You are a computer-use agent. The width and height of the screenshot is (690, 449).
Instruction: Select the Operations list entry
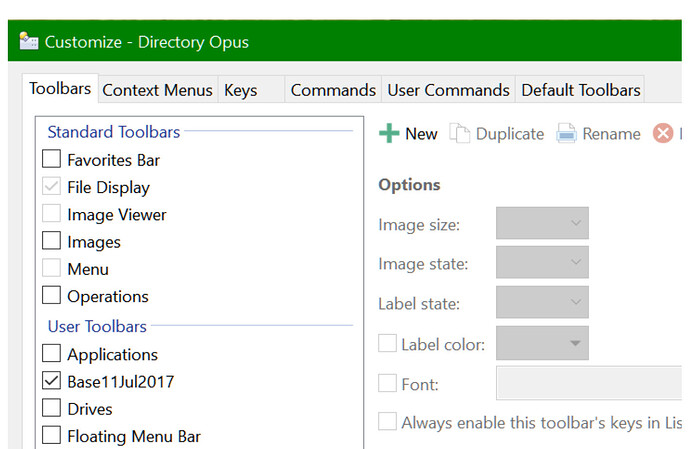click(x=108, y=296)
